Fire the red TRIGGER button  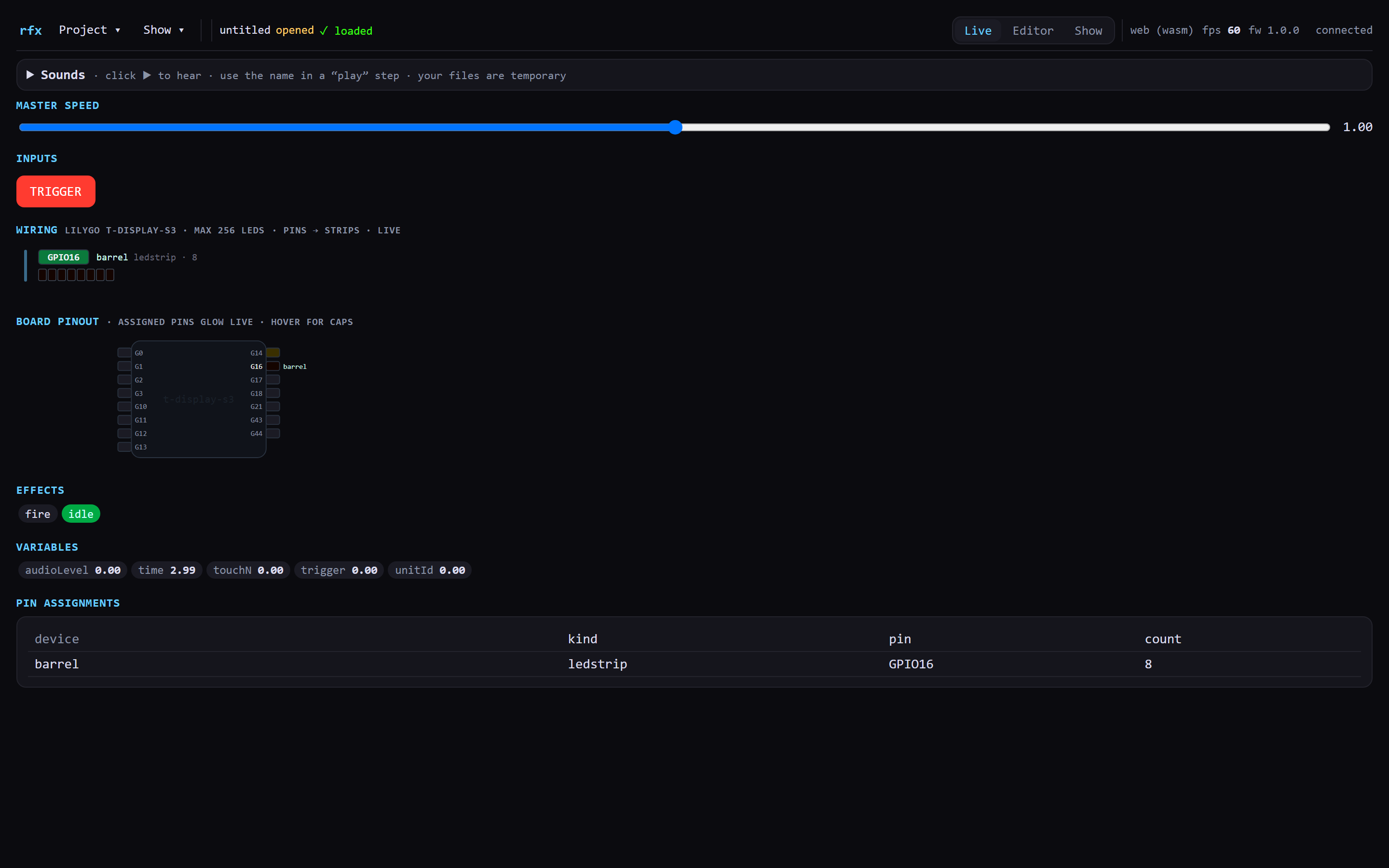click(55, 192)
